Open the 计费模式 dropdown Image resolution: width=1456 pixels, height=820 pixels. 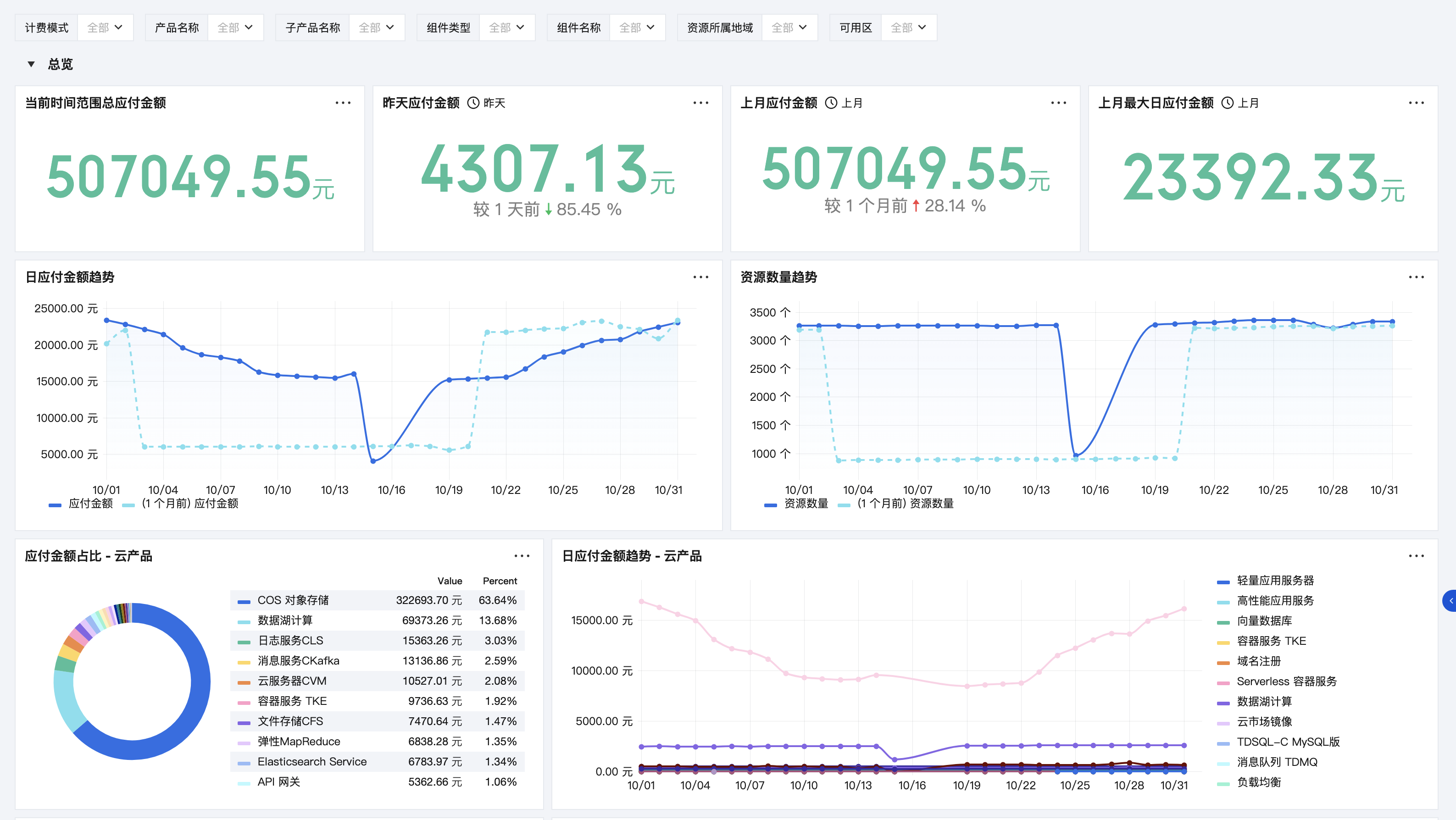pyautogui.click(x=105, y=28)
